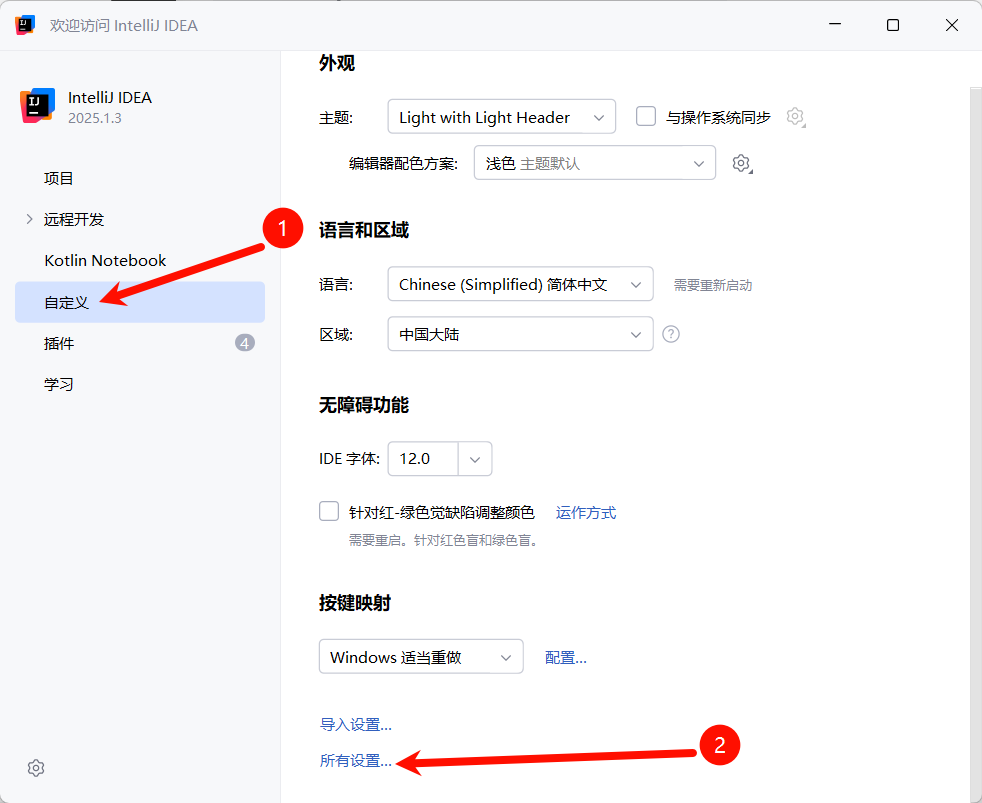Click the 需要重启。针对红色盲和绿色盲。 hint text

pos(444,540)
